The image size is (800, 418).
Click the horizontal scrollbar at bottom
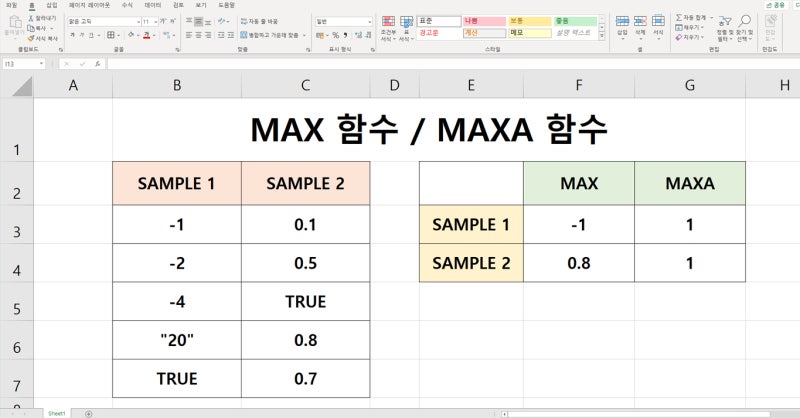pyautogui.click(x=638, y=414)
